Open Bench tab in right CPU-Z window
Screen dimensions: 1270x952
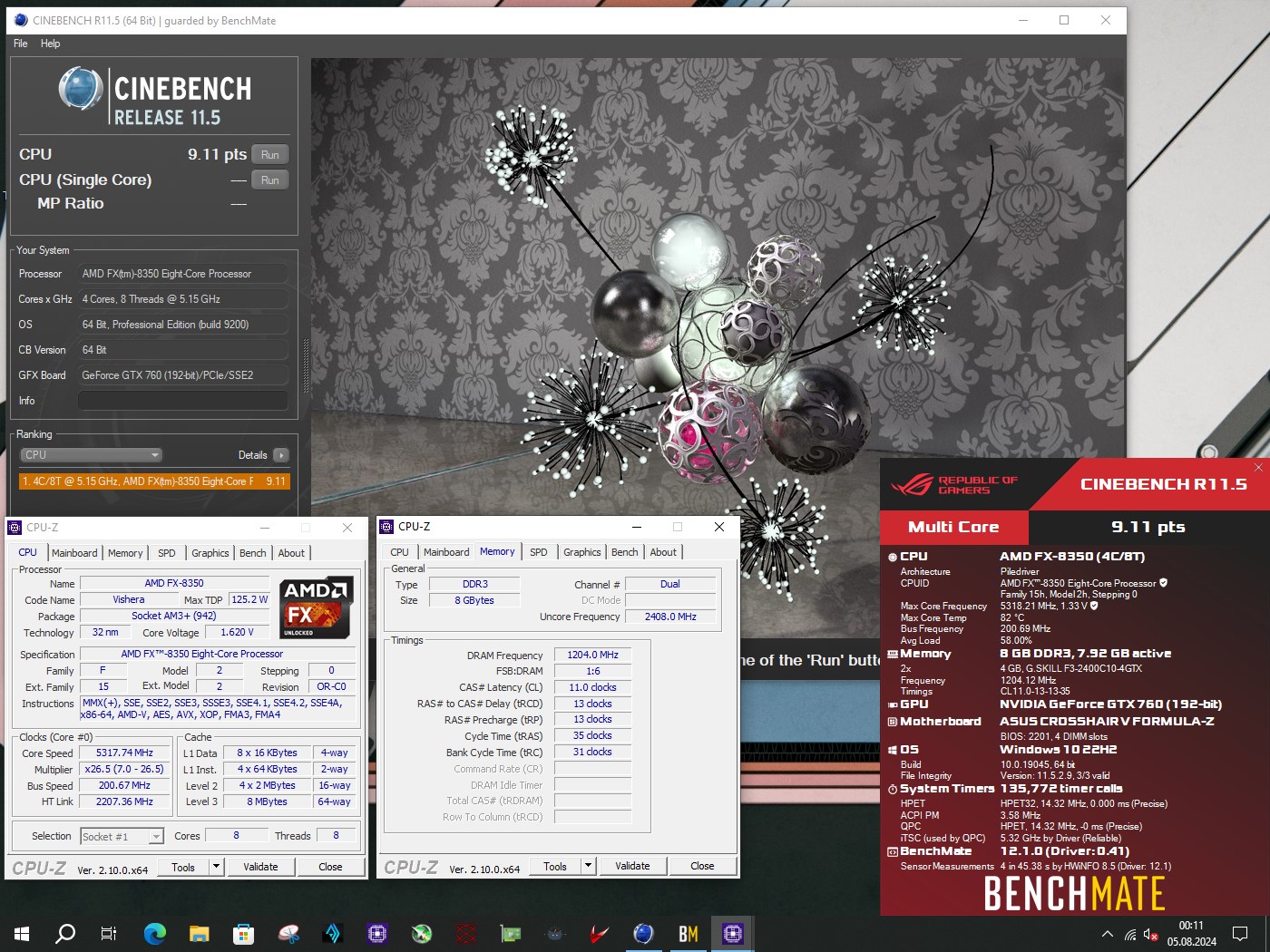point(625,552)
